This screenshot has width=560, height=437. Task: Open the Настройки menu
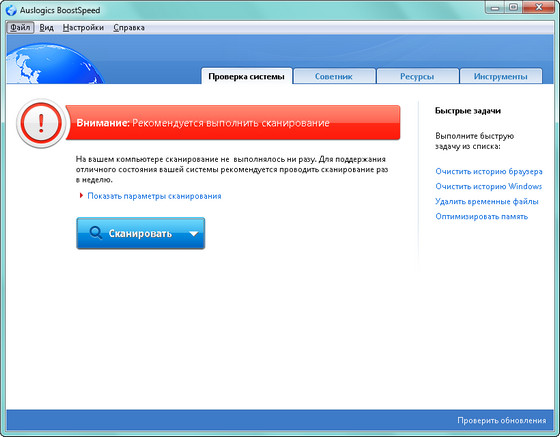pyautogui.click(x=83, y=27)
